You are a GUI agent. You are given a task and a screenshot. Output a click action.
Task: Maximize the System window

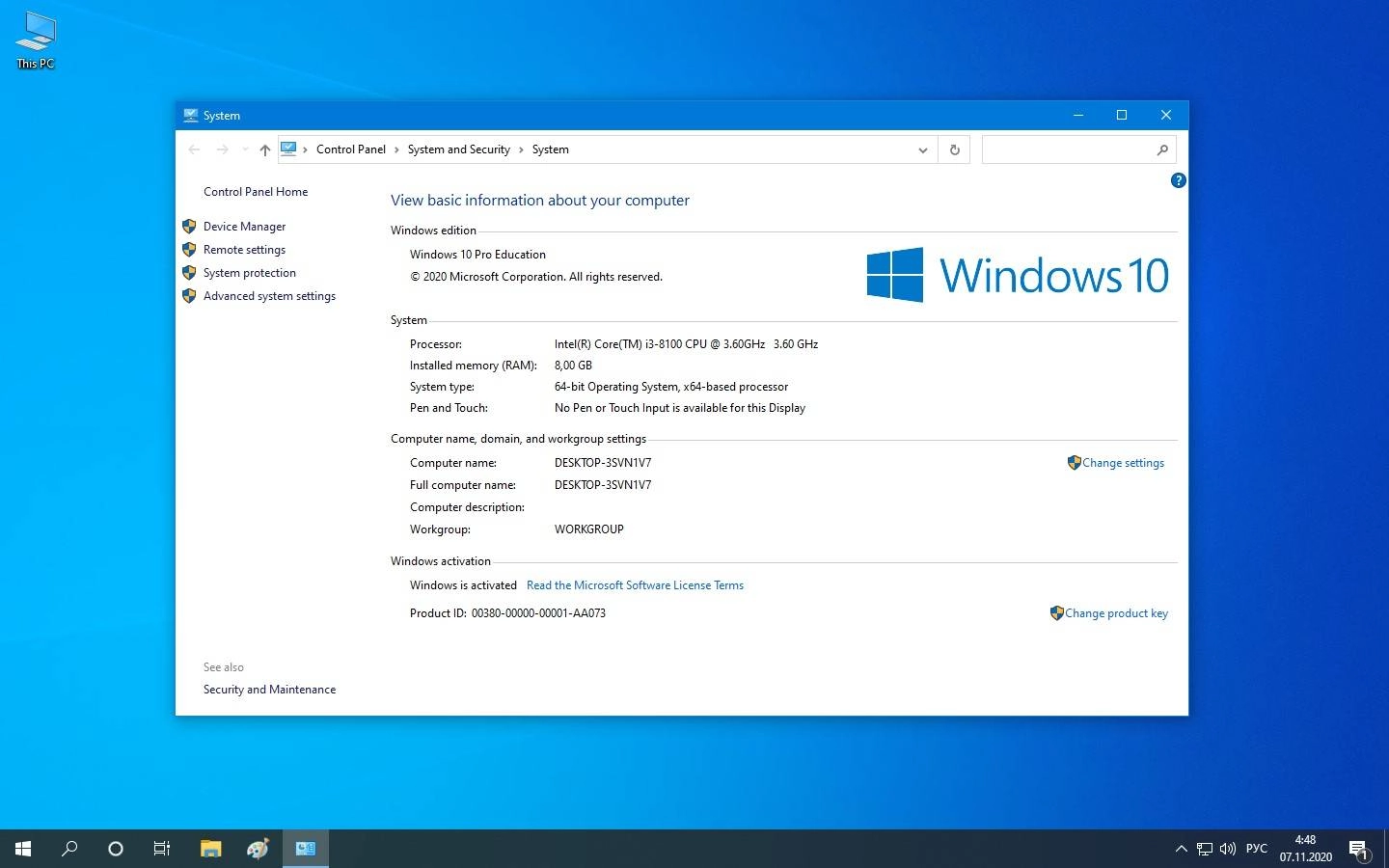click(1122, 115)
